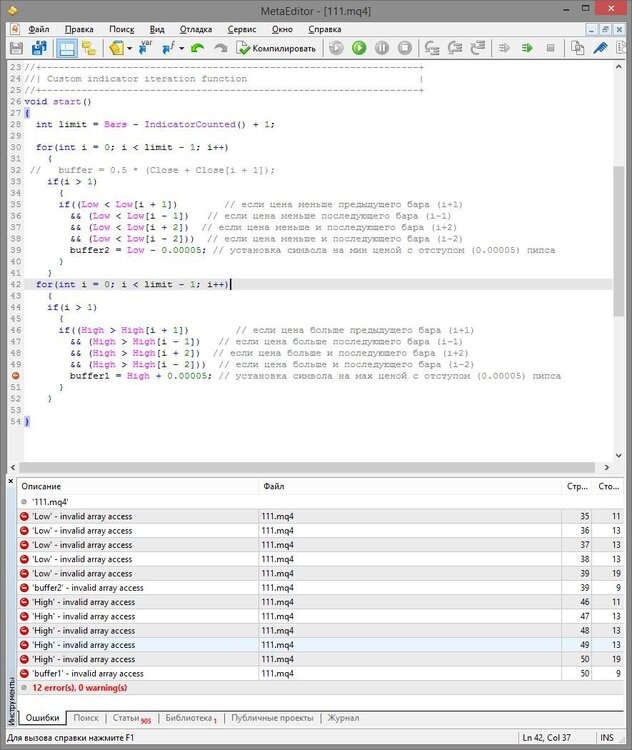Click the Описание column header
632x750 pixels.
click(x=138, y=486)
